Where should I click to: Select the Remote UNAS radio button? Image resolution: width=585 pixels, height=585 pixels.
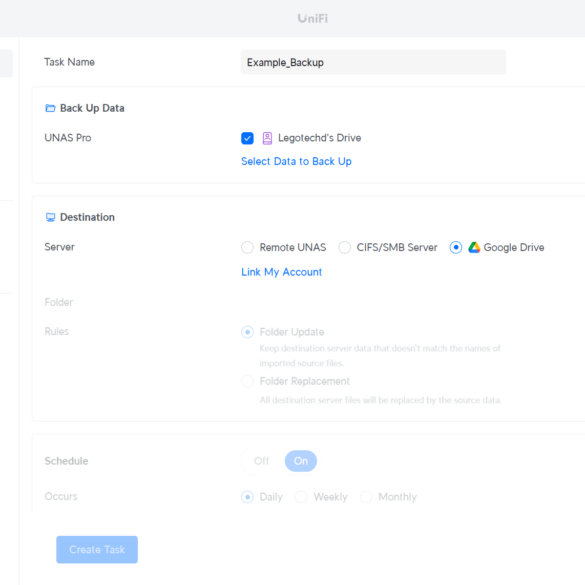tap(247, 247)
